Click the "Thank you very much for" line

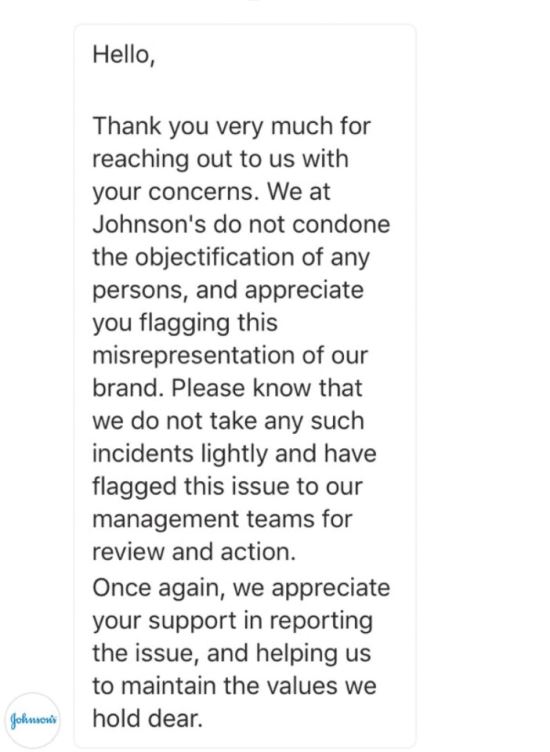tap(232, 127)
